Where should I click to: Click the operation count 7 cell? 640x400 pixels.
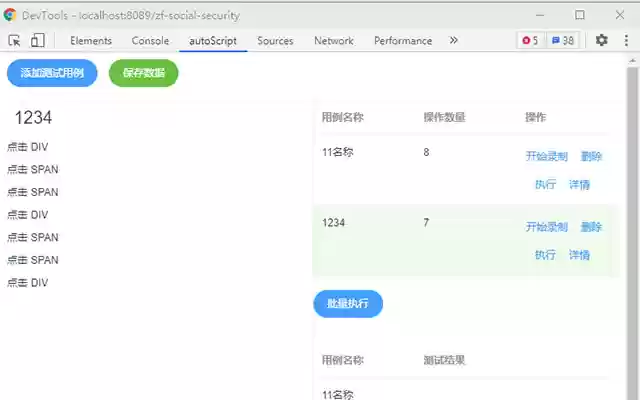[426, 222]
